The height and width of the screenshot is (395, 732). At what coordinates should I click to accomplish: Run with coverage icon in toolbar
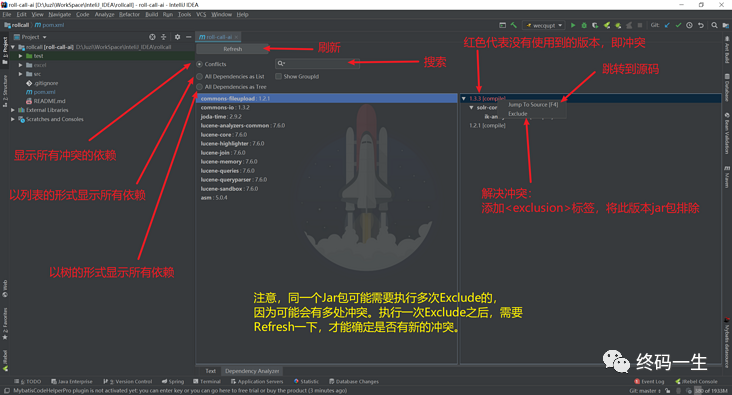pyautogui.click(x=595, y=25)
